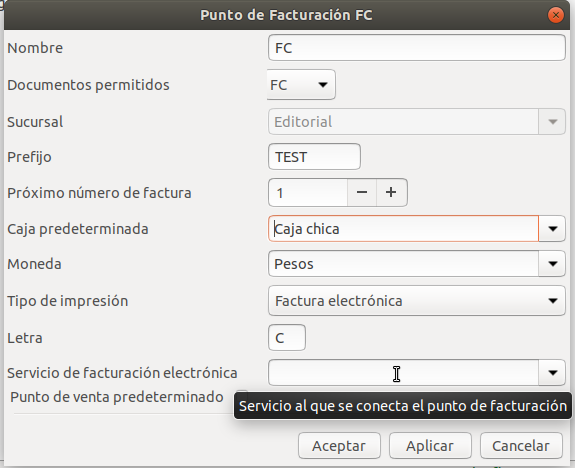This screenshot has height=468, width=575.
Task: Increase the próximo número de factura value
Action: (391, 193)
